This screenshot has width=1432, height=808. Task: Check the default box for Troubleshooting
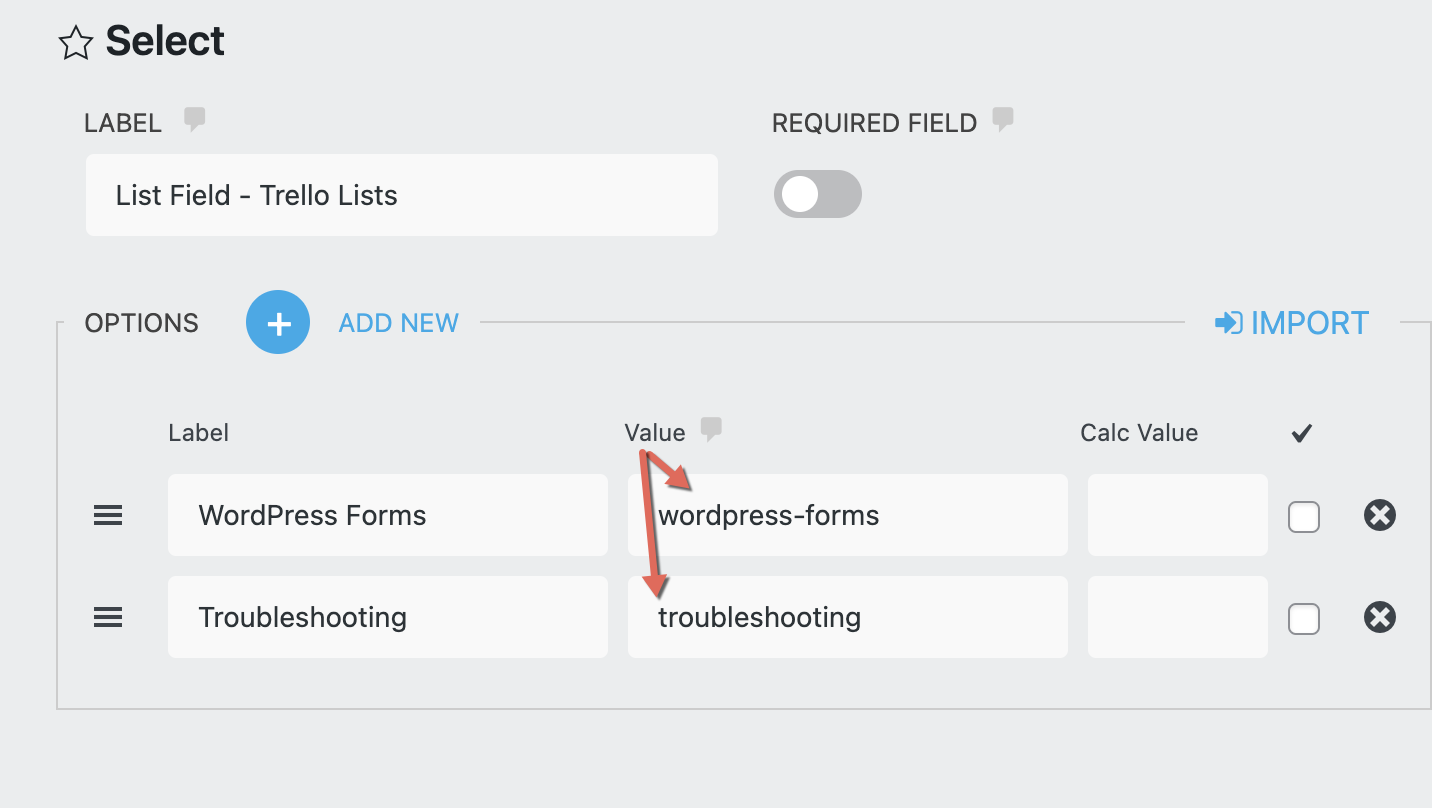[1303, 619]
